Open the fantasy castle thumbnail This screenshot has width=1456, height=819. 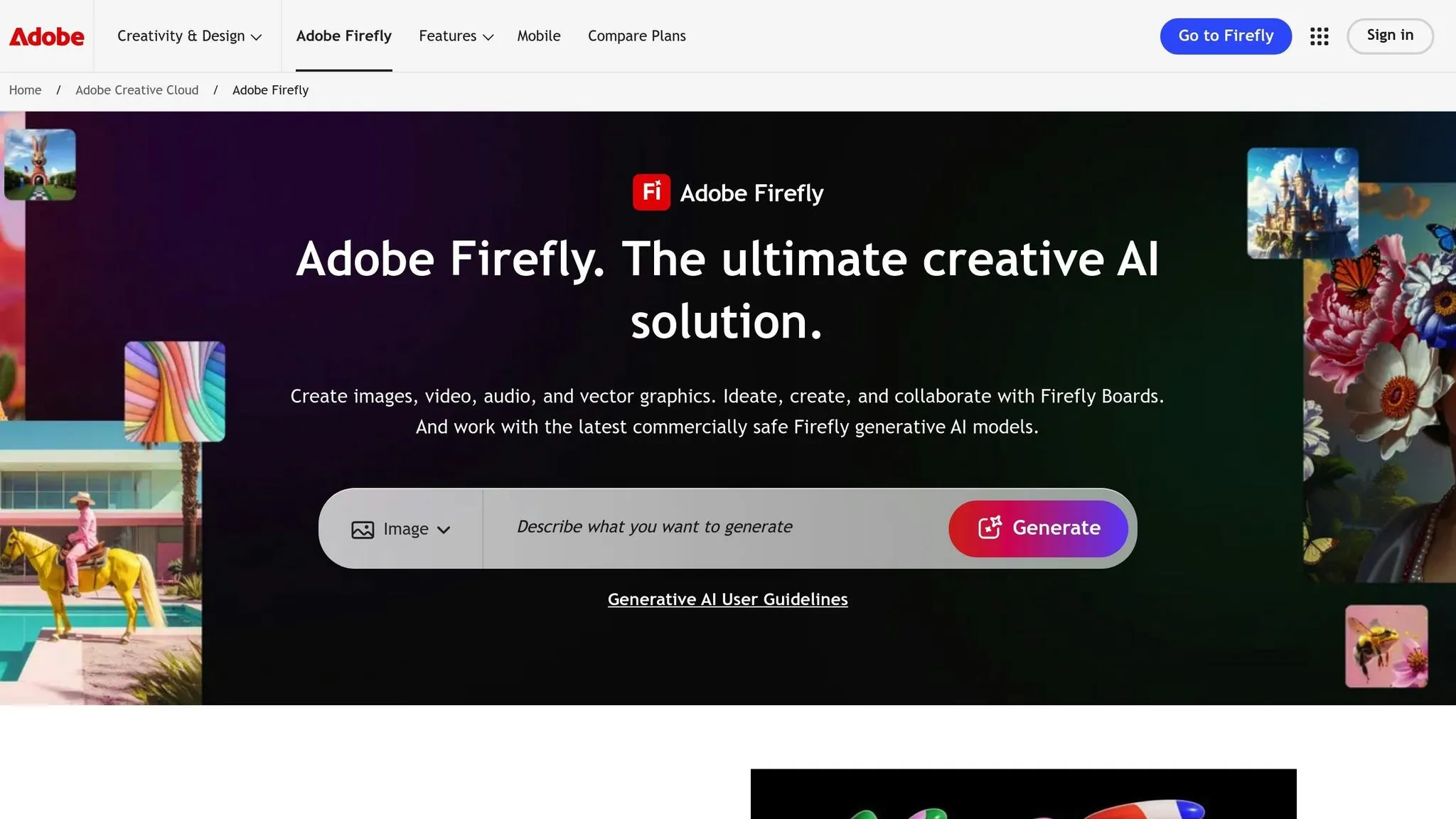pyautogui.click(x=1302, y=203)
